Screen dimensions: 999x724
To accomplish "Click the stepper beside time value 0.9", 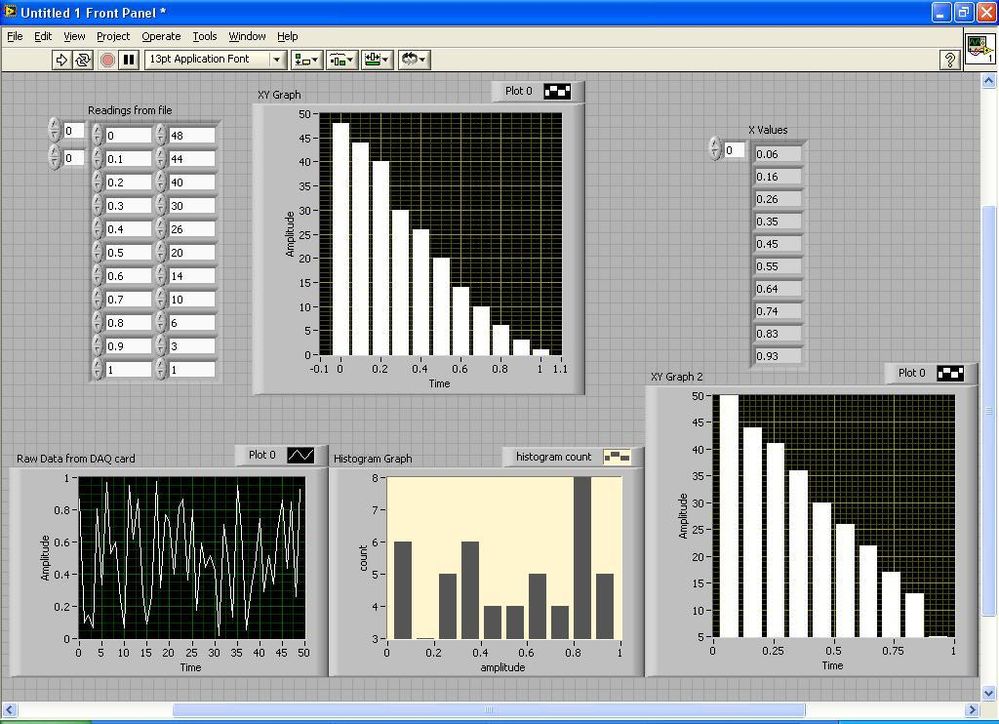I will [x=97, y=346].
